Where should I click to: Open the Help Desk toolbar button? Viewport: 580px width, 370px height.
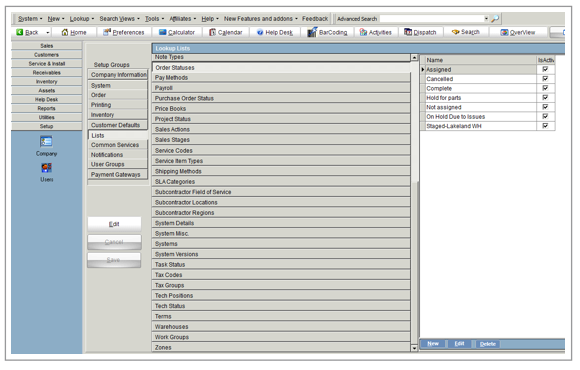coord(275,32)
